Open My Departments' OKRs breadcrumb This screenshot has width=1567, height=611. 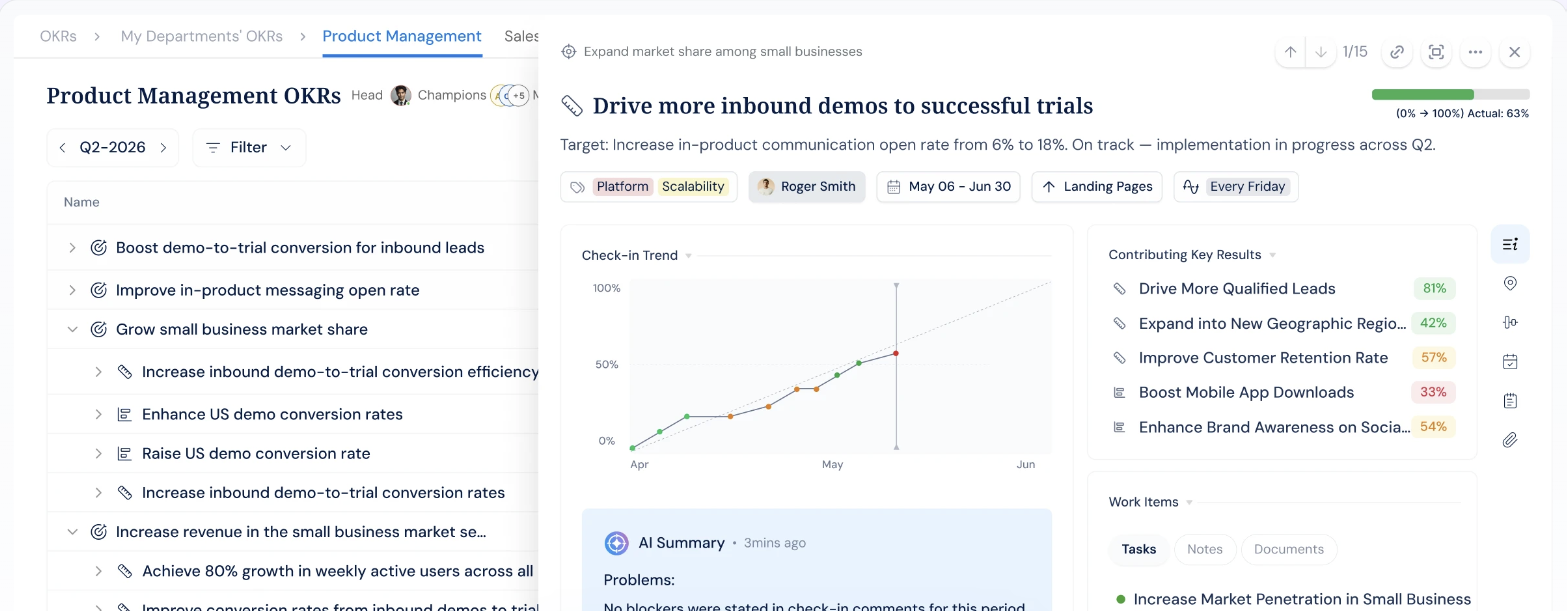point(202,36)
